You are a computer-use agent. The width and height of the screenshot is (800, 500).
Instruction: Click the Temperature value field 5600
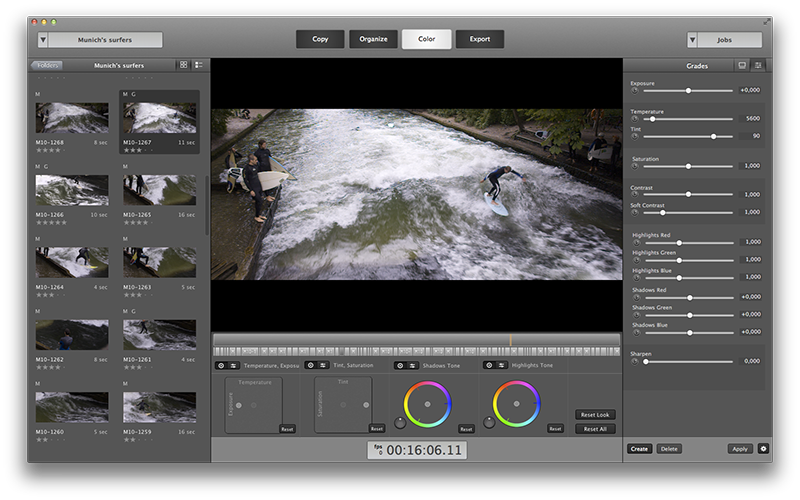[752, 118]
